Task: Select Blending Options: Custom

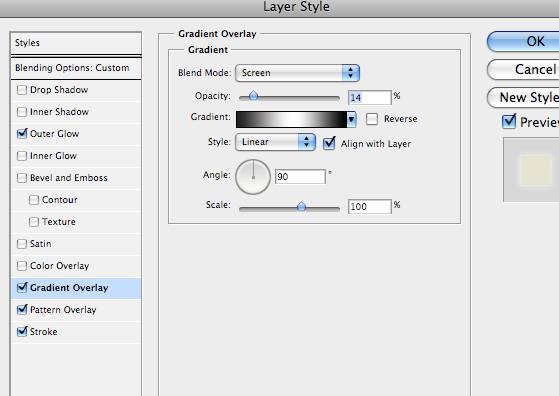Action: (x=76, y=68)
